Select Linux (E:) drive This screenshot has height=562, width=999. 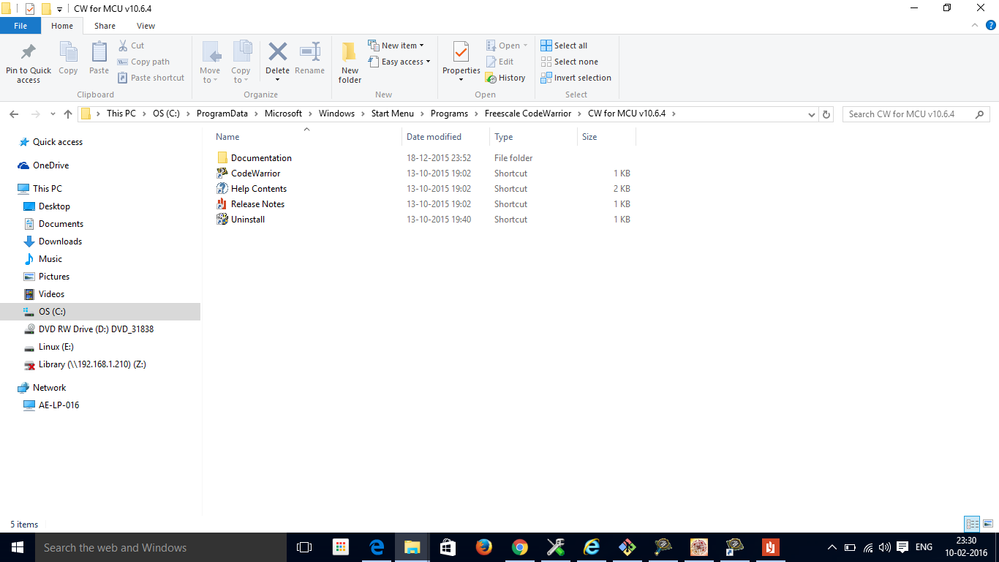pos(56,347)
